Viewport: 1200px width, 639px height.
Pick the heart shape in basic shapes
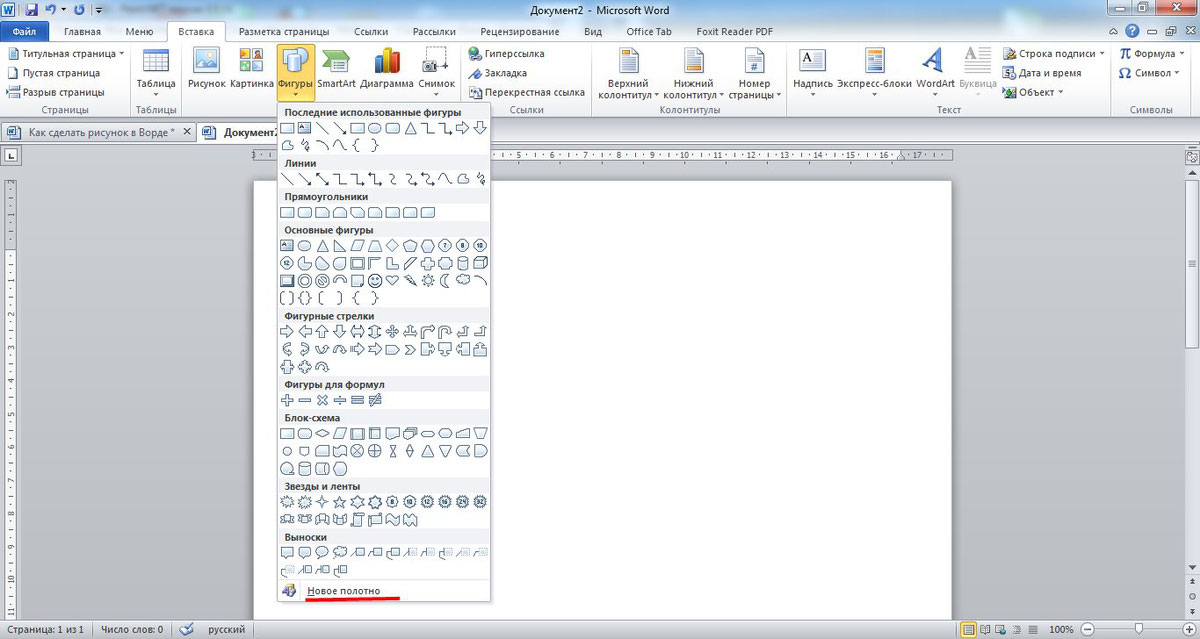(x=393, y=281)
